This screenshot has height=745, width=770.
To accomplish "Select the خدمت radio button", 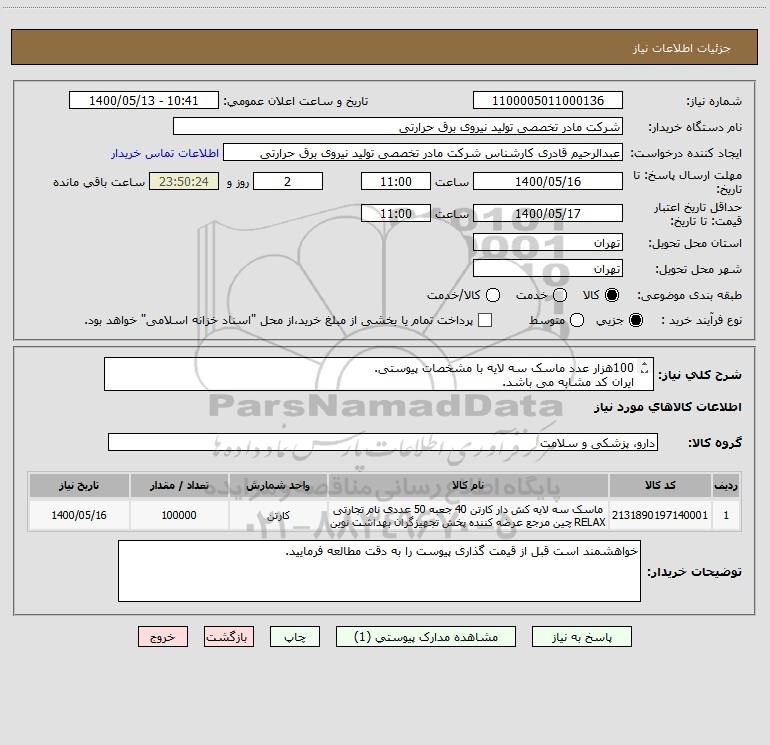I will coord(560,295).
